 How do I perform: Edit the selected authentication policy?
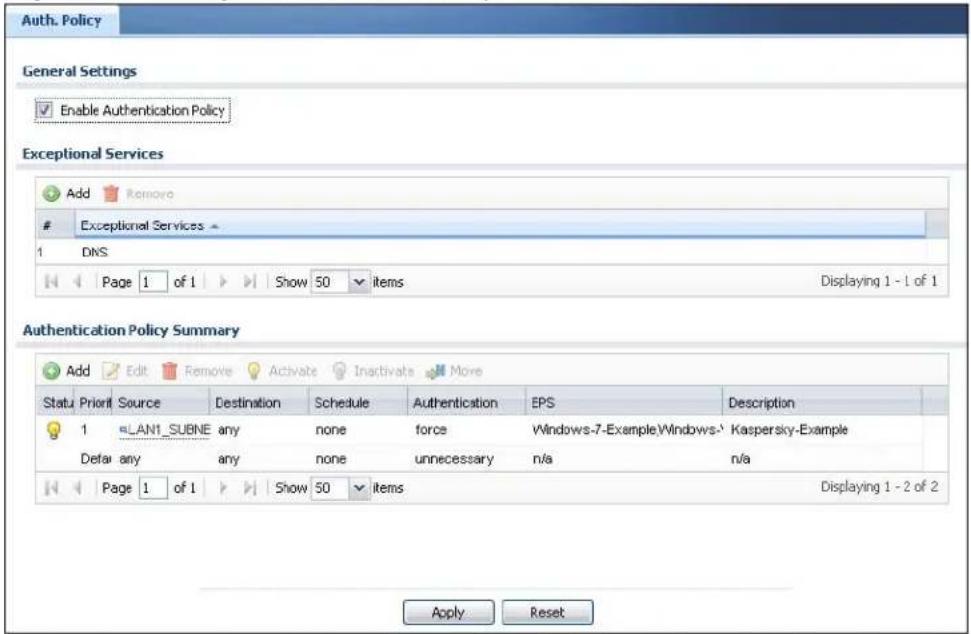(126, 371)
